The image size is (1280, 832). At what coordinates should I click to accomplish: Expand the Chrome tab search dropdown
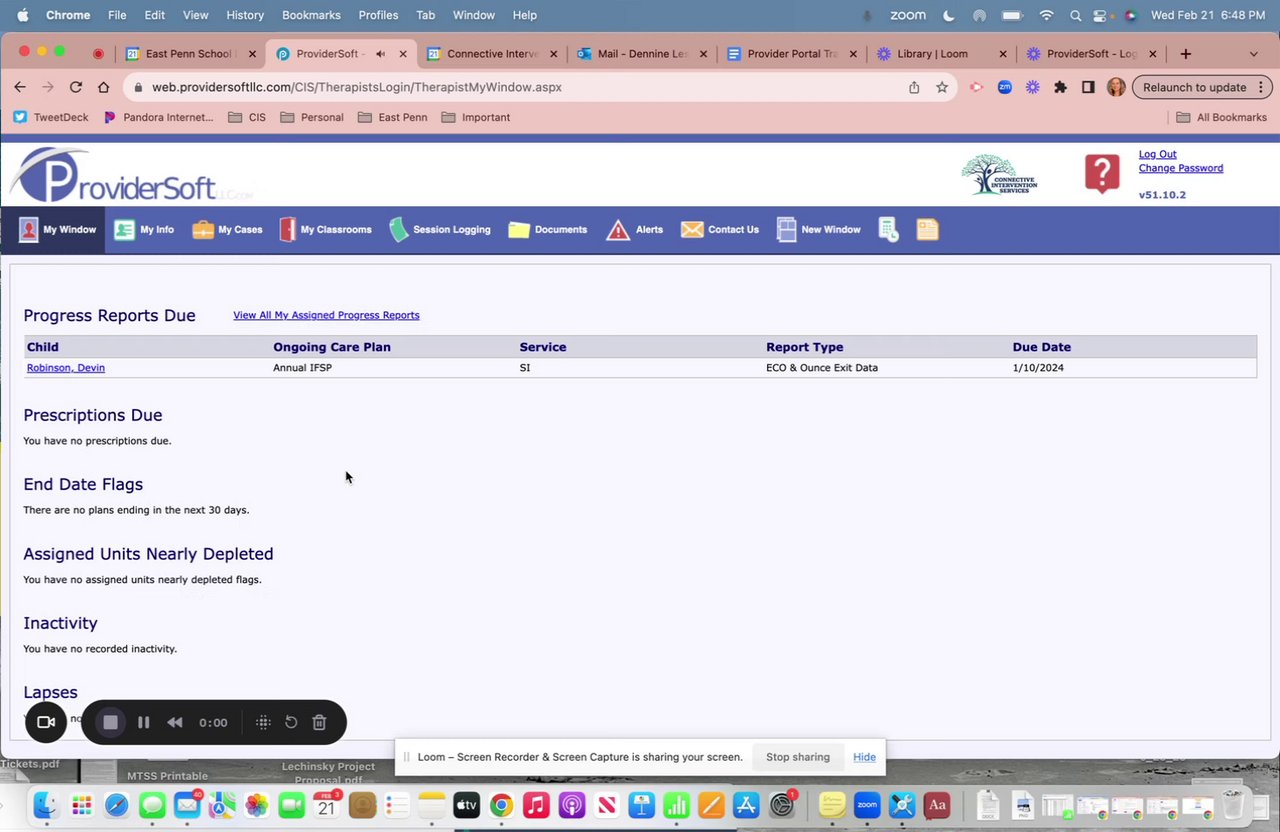click(1254, 54)
